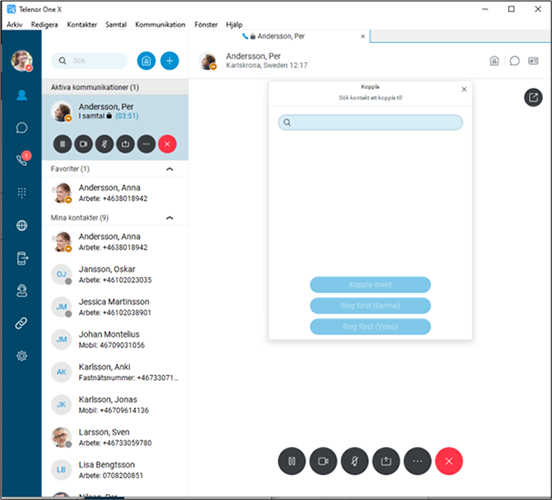Toggle mute microphone in bottom call bar
552x500 pixels.
pyautogui.click(x=355, y=461)
